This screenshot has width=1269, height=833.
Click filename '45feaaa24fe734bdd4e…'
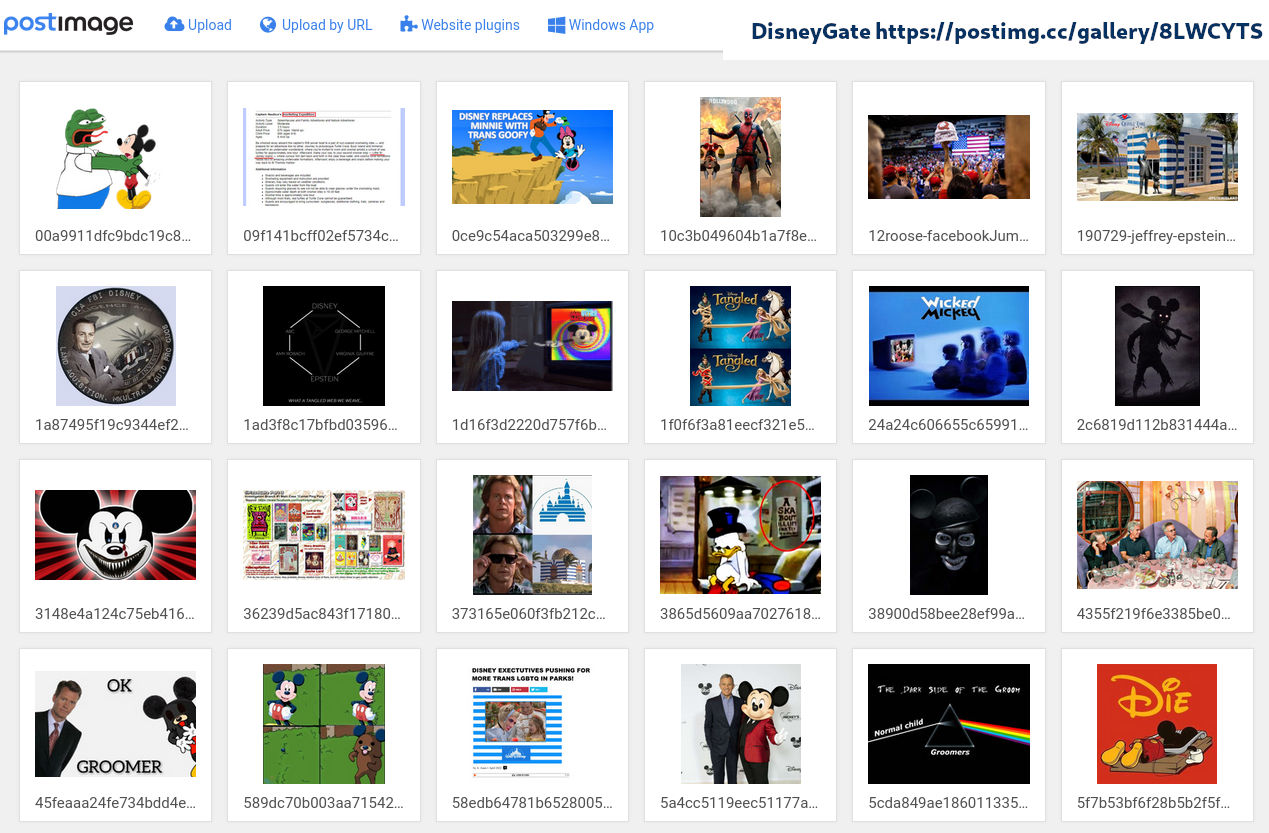pyautogui.click(x=116, y=803)
